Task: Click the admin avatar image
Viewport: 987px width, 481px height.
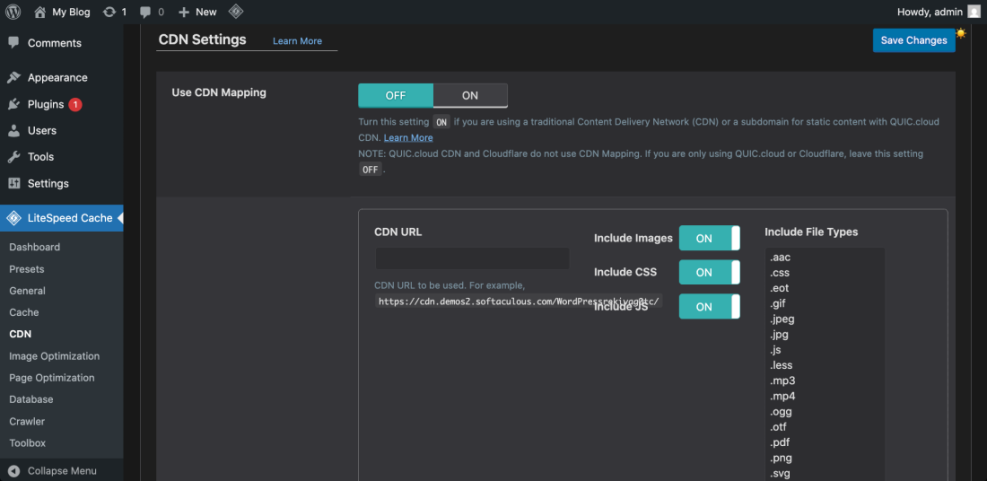Action: tap(974, 12)
